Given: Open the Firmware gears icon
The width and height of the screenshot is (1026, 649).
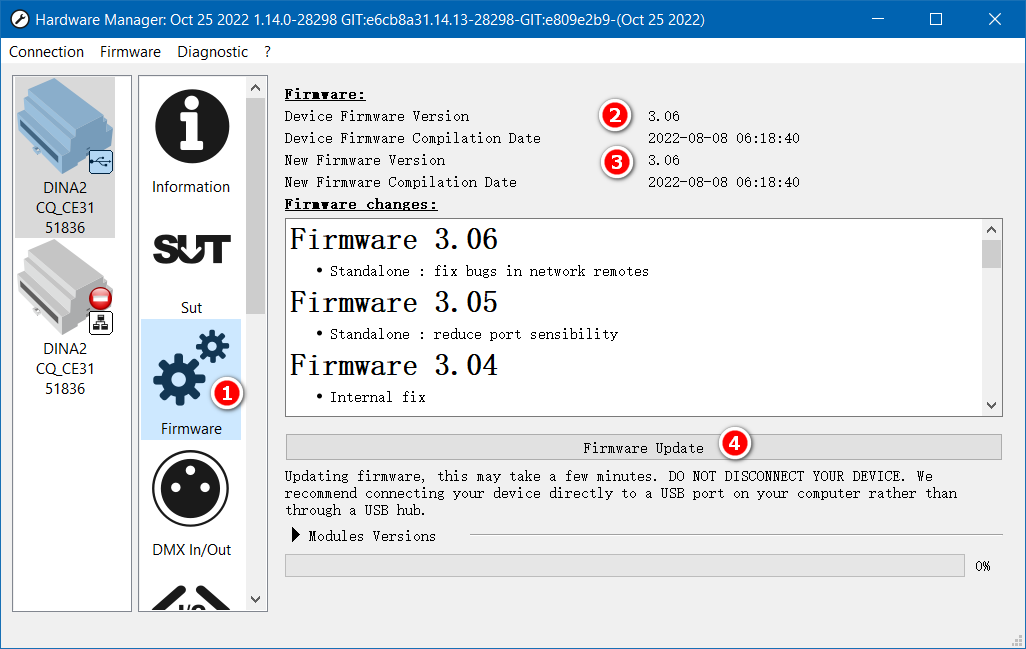Looking at the screenshot, I should coord(191,370).
